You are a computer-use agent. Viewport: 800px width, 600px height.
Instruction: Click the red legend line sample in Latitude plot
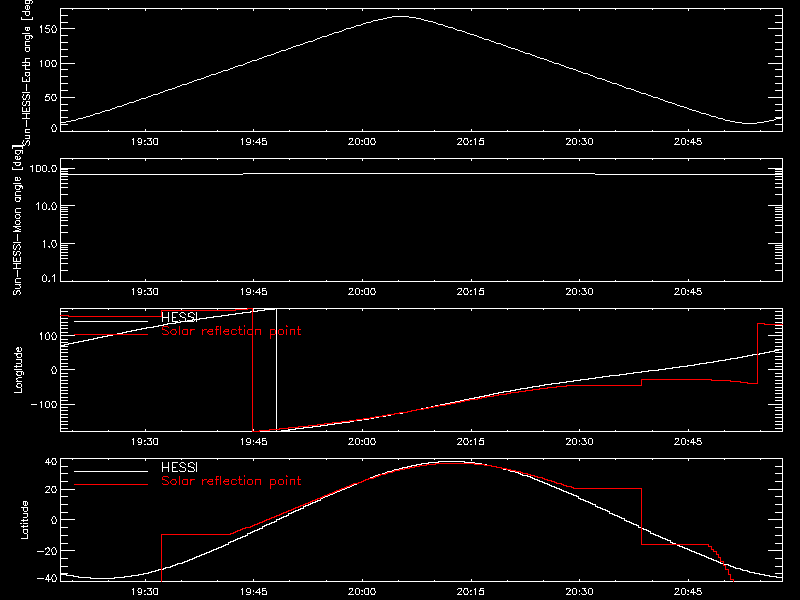(x=111, y=485)
